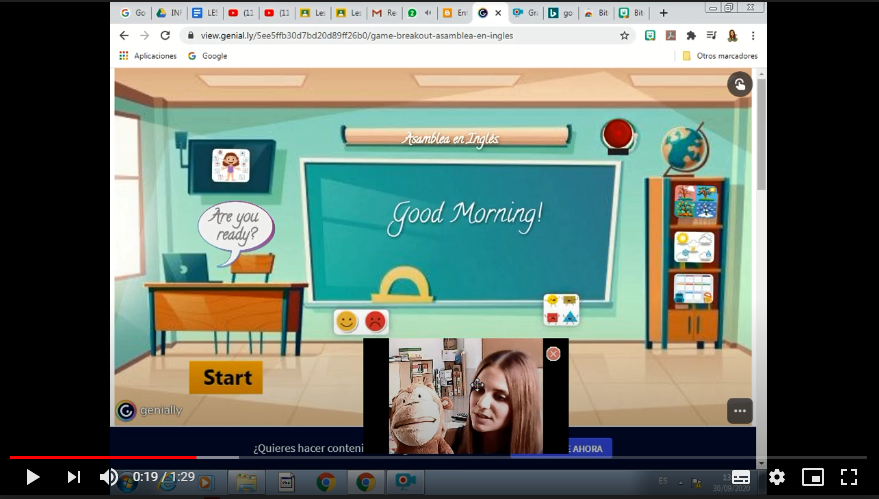This screenshot has height=499, width=879.
Task: Open the weather card on the bookshelf
Action: tap(694, 247)
